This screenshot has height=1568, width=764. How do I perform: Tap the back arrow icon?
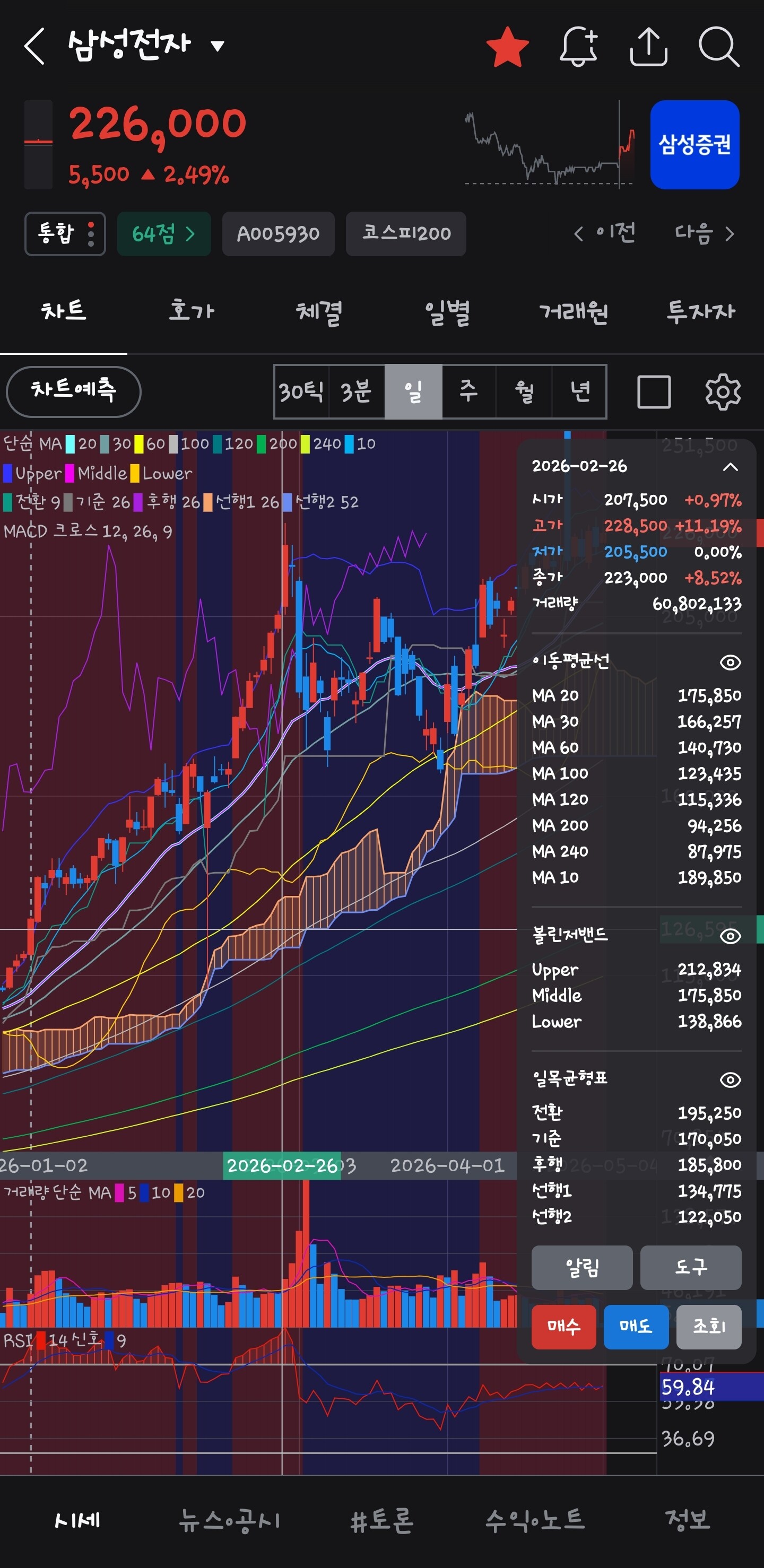pos(34,46)
